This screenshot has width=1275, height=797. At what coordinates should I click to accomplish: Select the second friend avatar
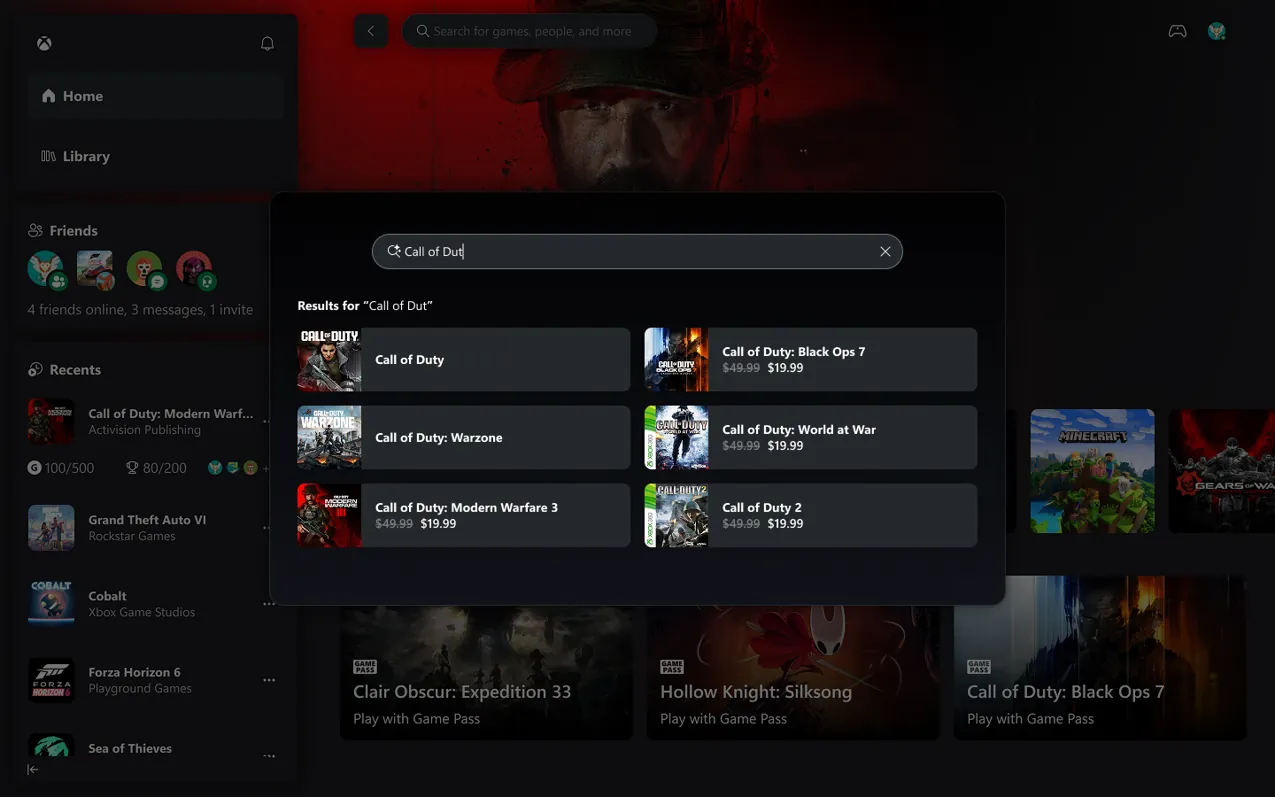coord(96,269)
